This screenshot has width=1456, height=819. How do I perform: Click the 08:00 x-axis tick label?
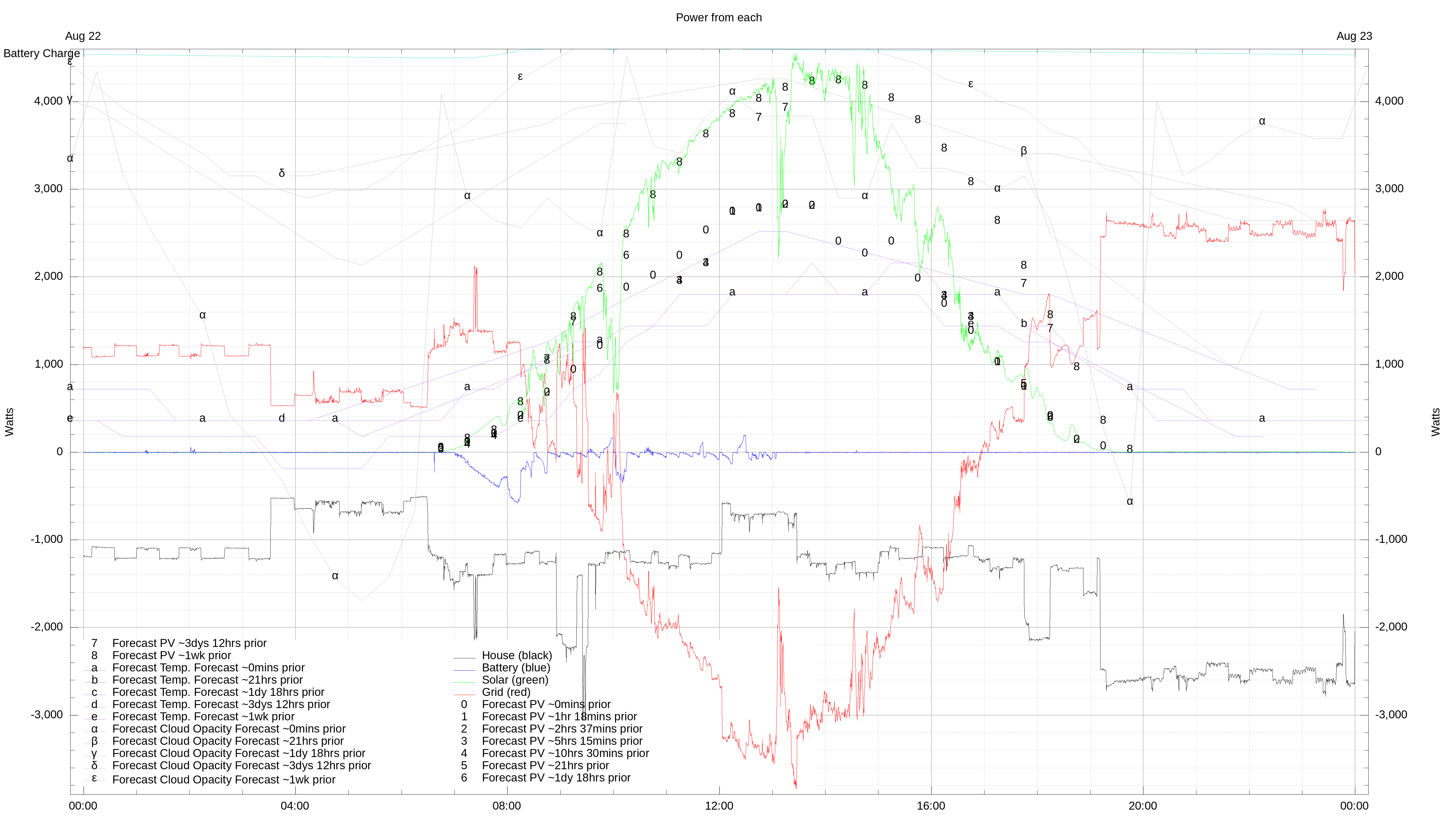[507, 806]
